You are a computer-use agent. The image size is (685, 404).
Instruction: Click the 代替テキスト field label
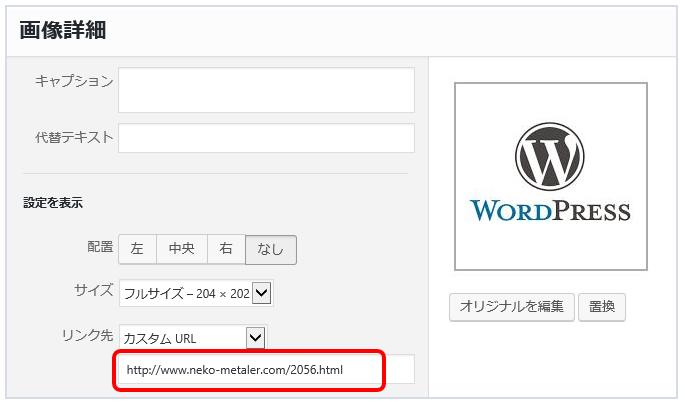coord(74,137)
